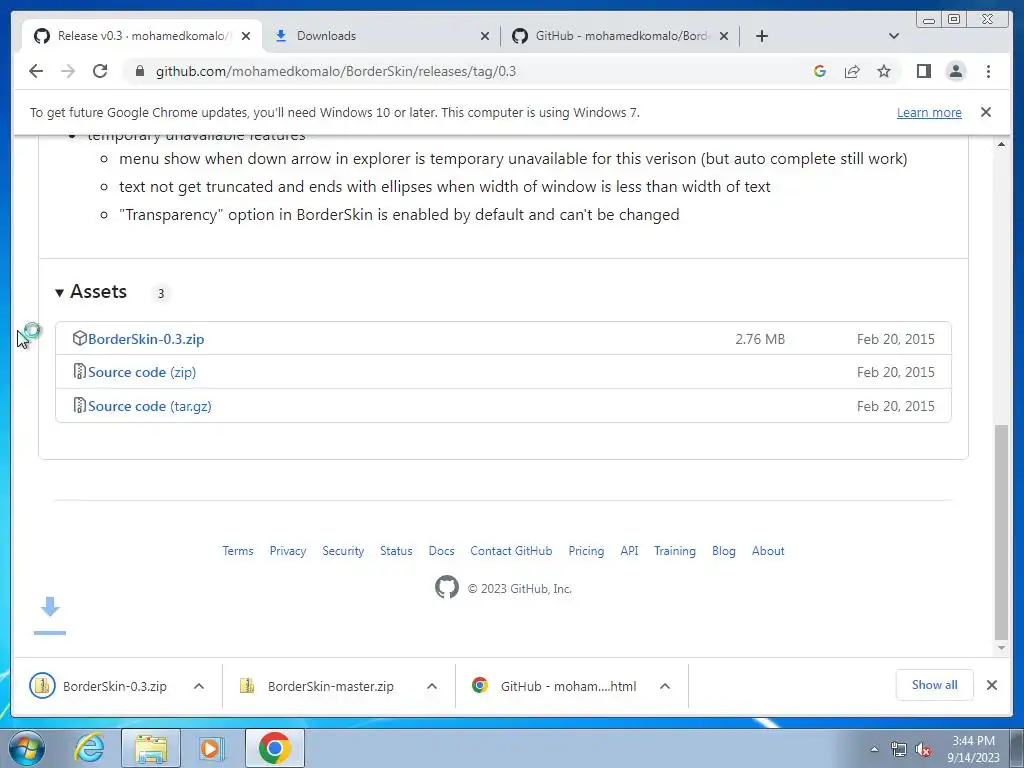This screenshot has width=1024, height=768.
Task: Open Windows Media Player from taskbar
Action: [212, 748]
